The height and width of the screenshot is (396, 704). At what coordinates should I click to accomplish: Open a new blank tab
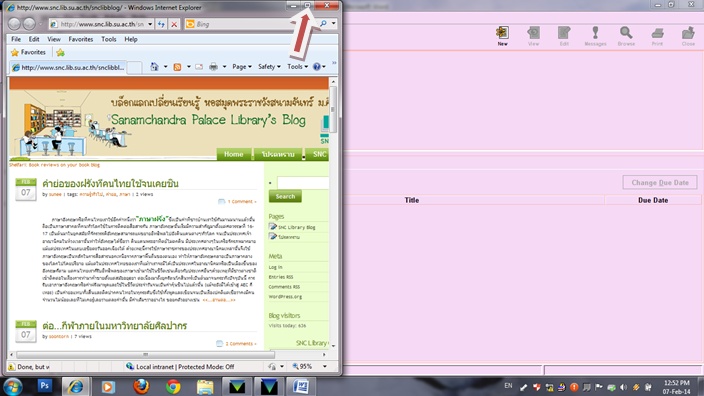(x=134, y=68)
